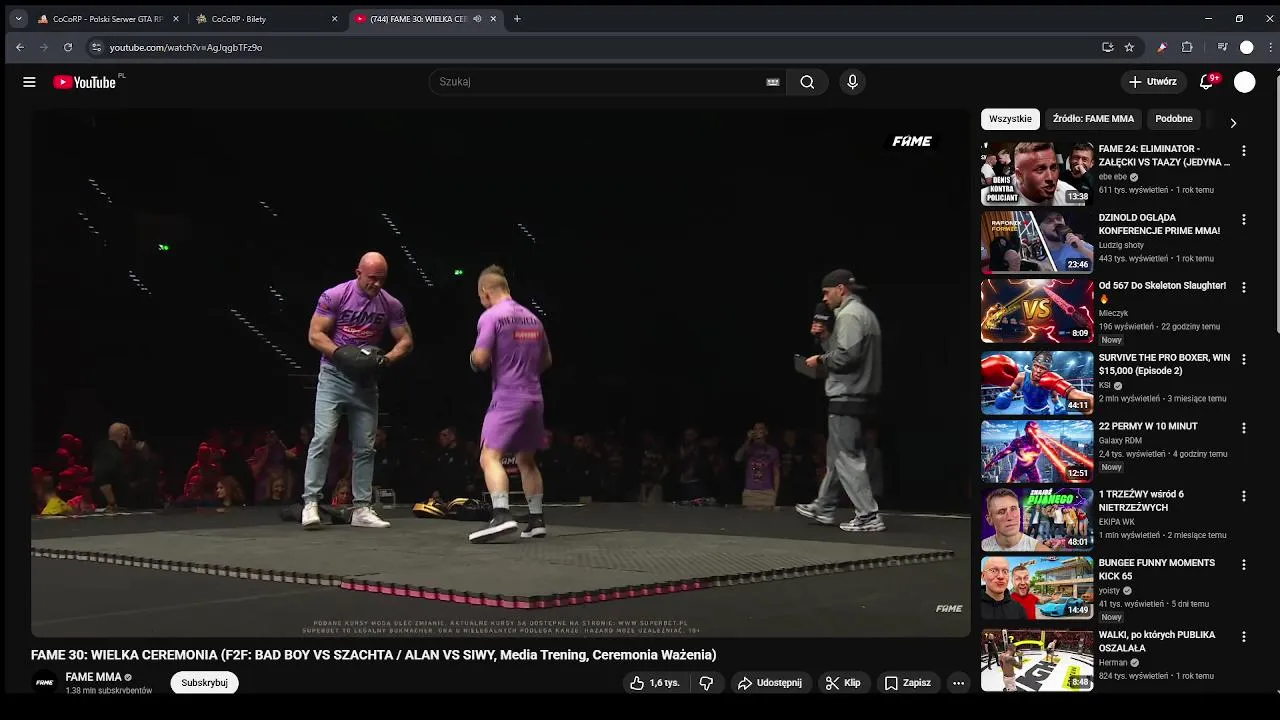Open options for 22 PERMY W 10 MINUT
Screen dimensions: 1280x720
coord(1244,428)
